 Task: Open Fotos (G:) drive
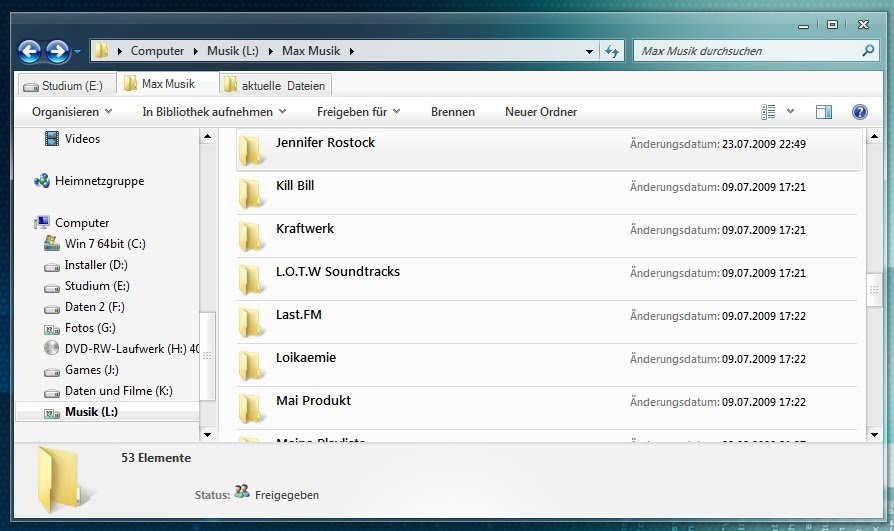(x=90, y=328)
